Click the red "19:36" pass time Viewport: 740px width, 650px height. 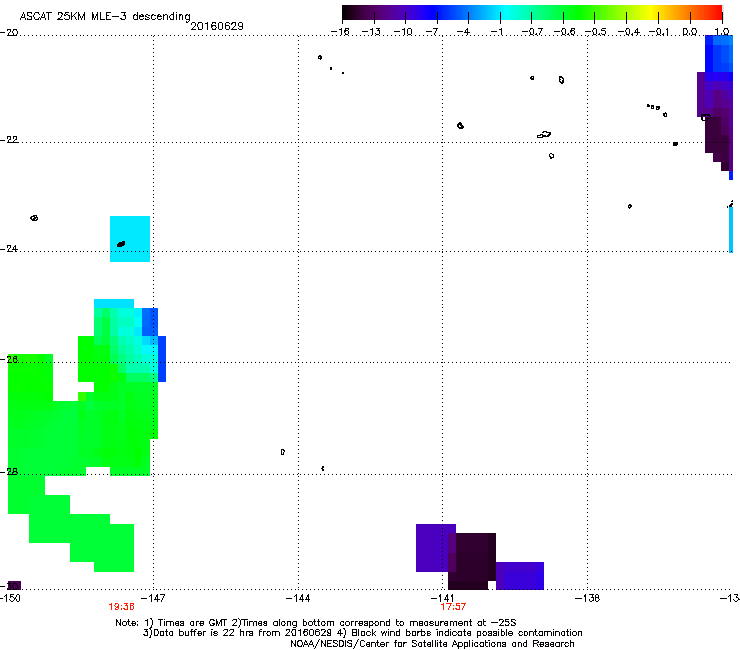[121, 607]
